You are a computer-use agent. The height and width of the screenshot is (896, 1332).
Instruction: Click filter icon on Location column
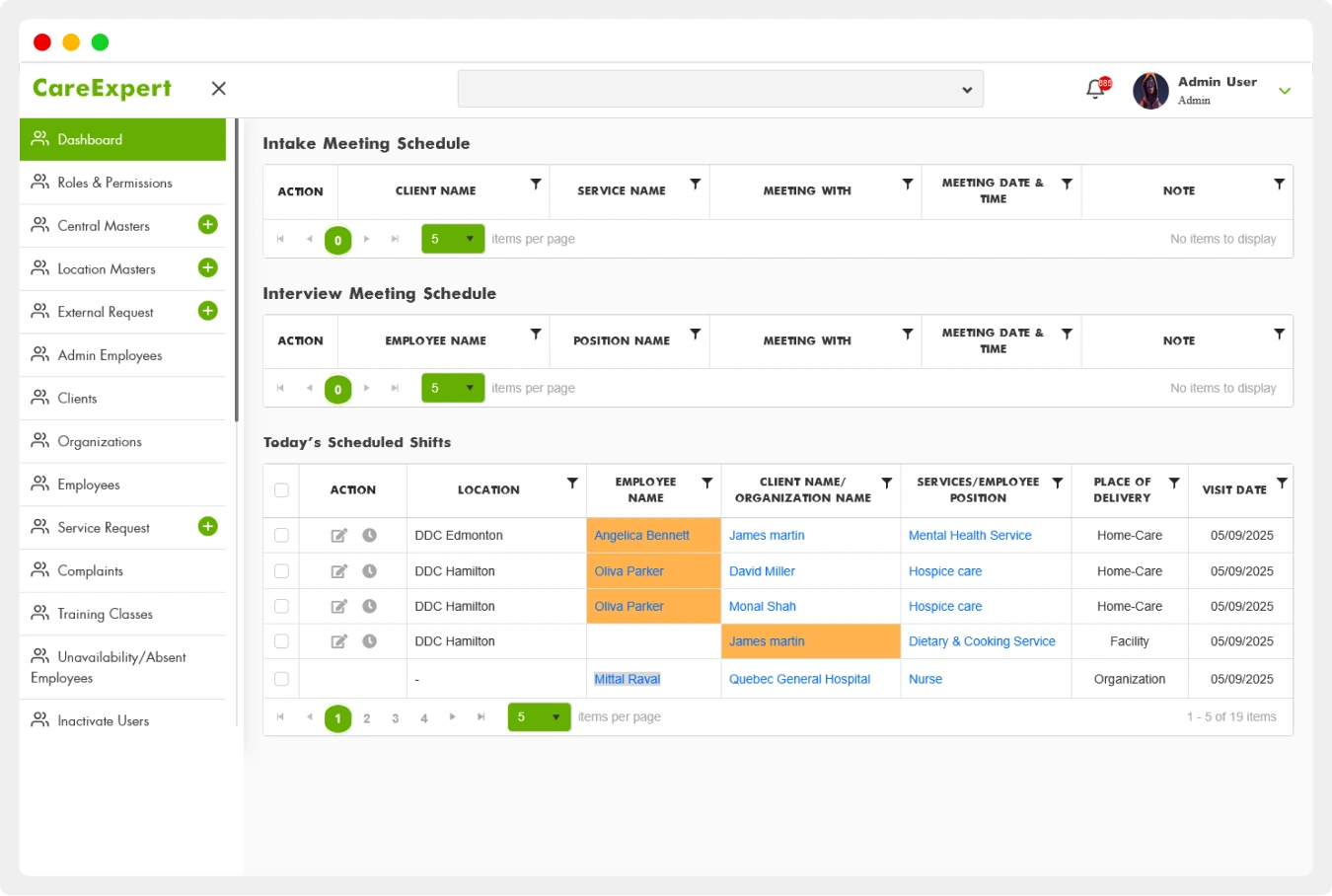click(572, 484)
